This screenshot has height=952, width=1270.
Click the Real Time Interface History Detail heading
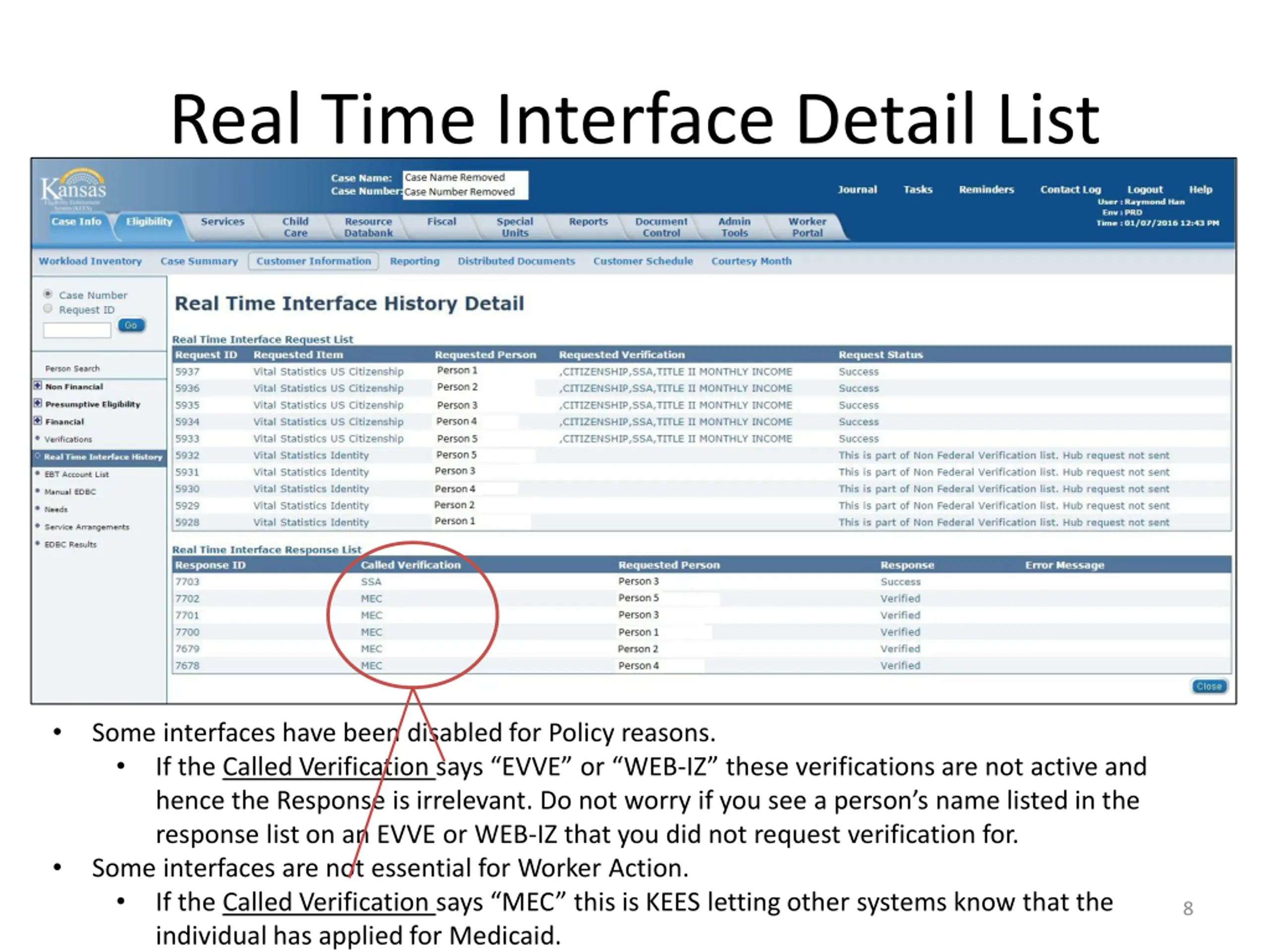[x=349, y=303]
